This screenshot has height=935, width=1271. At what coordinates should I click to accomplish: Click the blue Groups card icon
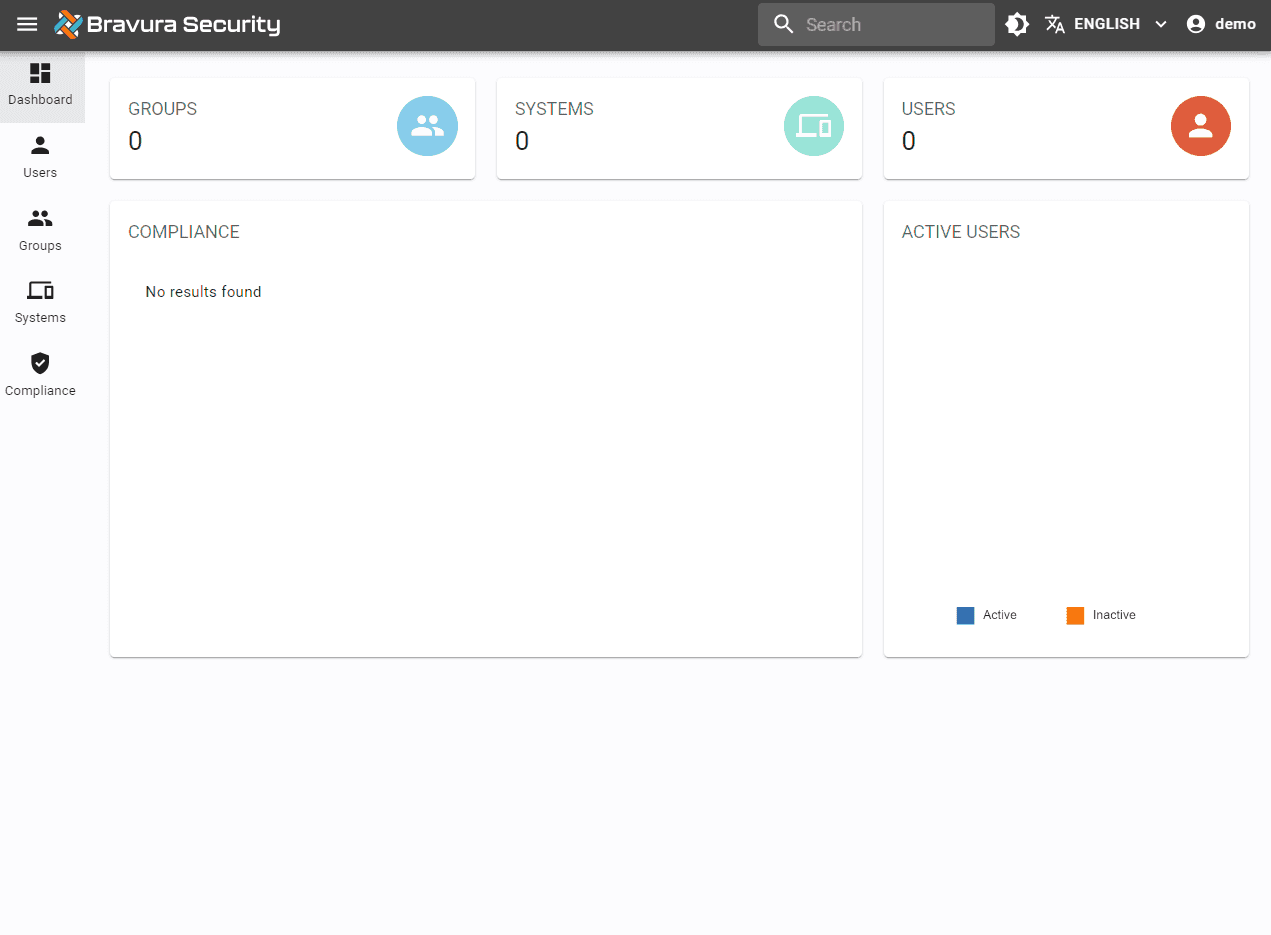click(427, 126)
